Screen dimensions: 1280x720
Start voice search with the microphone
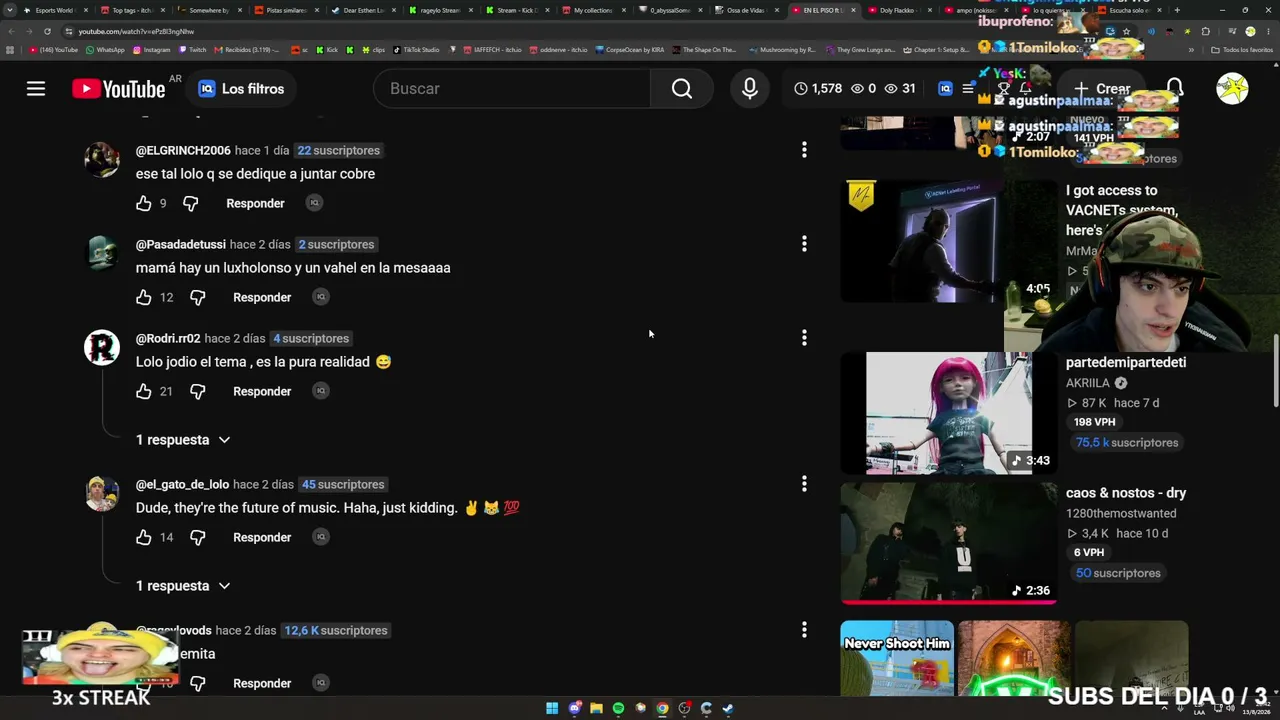pyautogui.click(x=750, y=89)
